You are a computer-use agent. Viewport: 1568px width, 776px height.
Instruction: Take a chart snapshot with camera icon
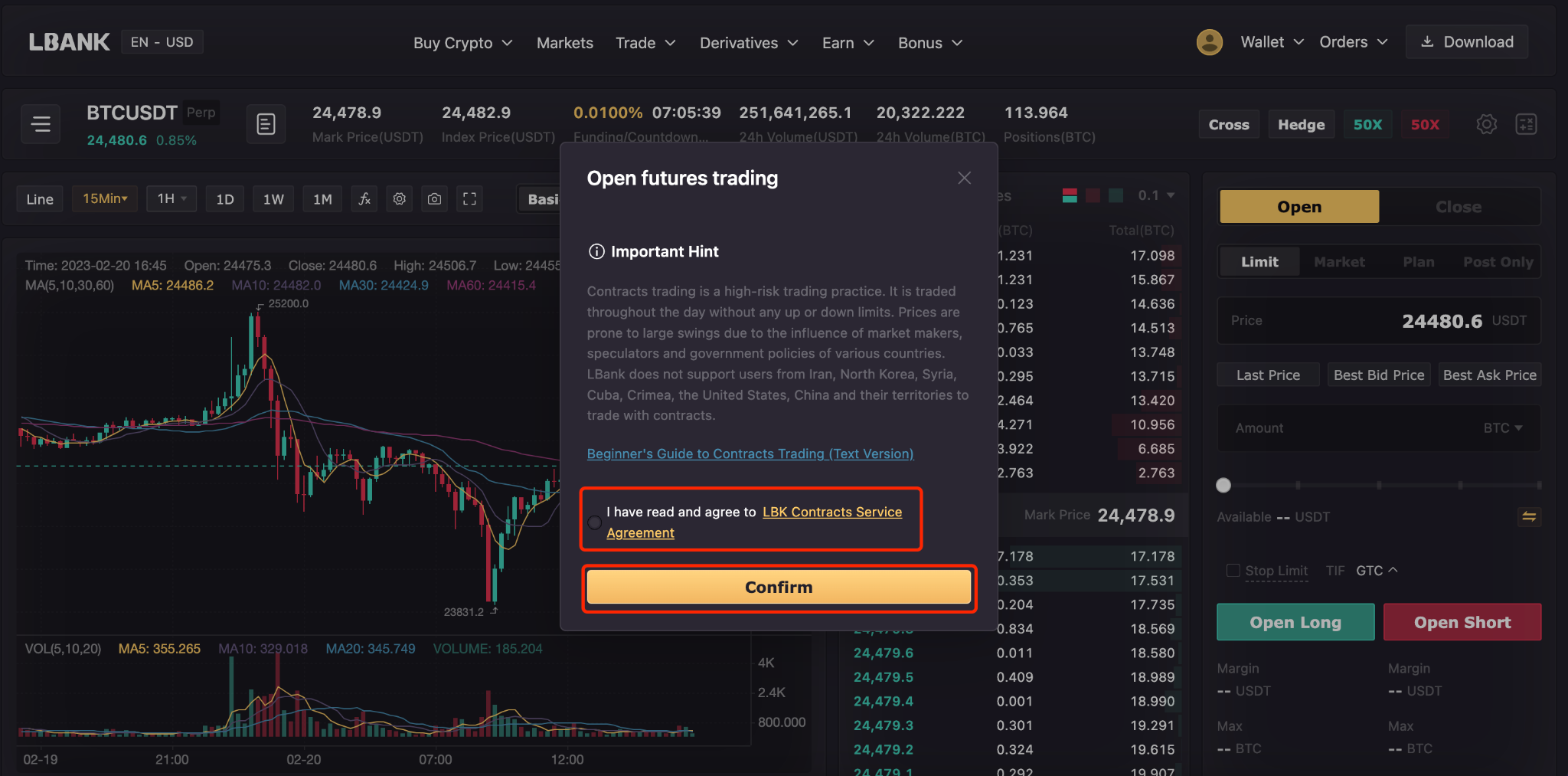[434, 199]
